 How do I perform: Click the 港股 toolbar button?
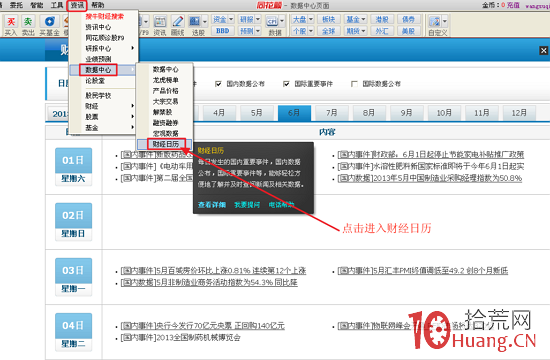(382, 19)
